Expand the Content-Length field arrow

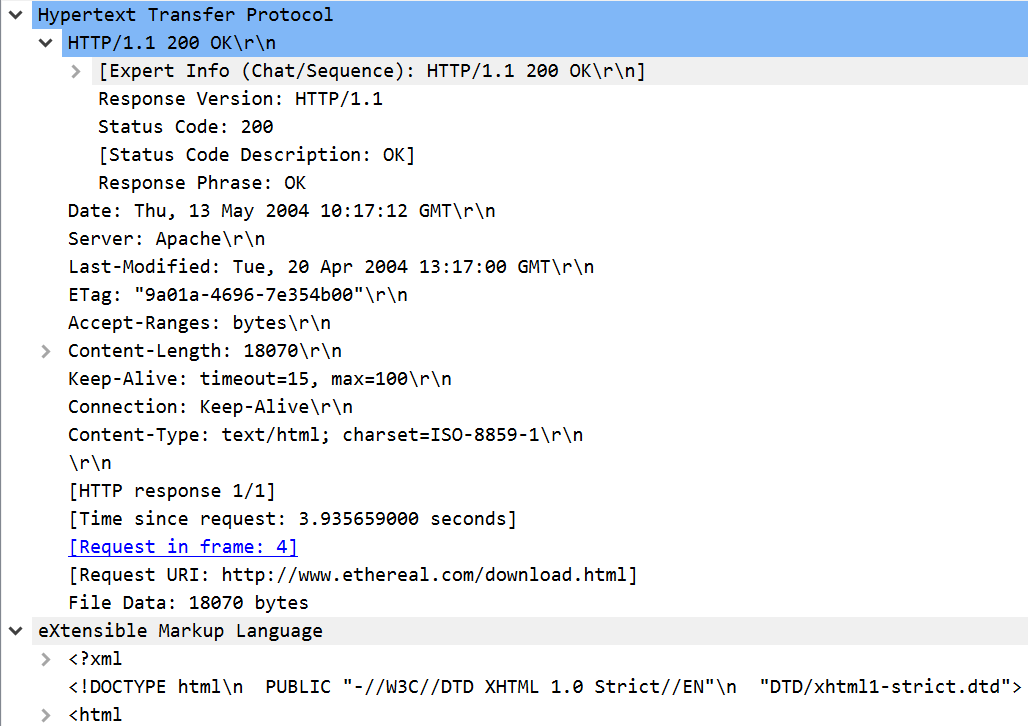coord(46,351)
